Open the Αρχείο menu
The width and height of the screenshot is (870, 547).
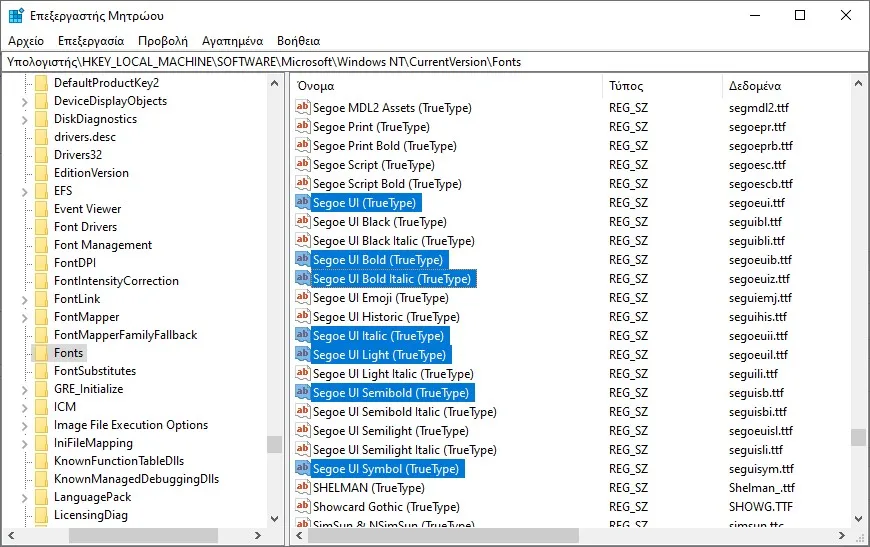click(26, 41)
